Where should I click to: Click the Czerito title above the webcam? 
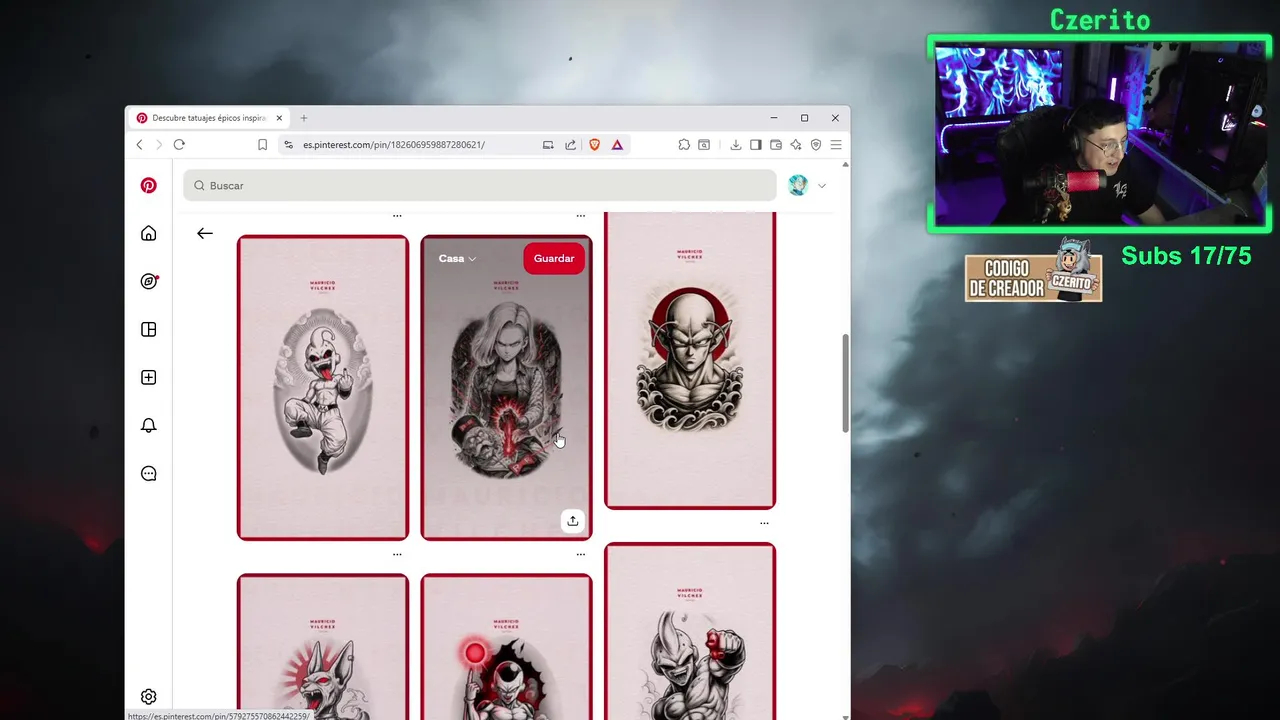[1100, 20]
